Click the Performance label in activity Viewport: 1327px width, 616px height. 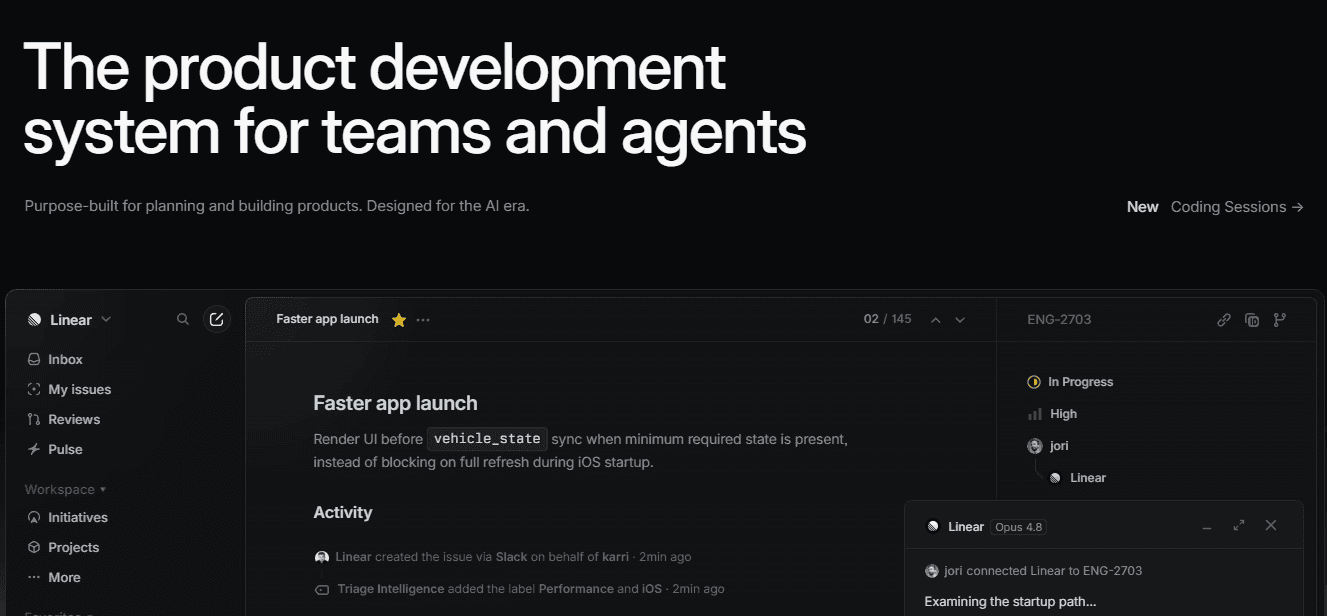click(x=576, y=589)
